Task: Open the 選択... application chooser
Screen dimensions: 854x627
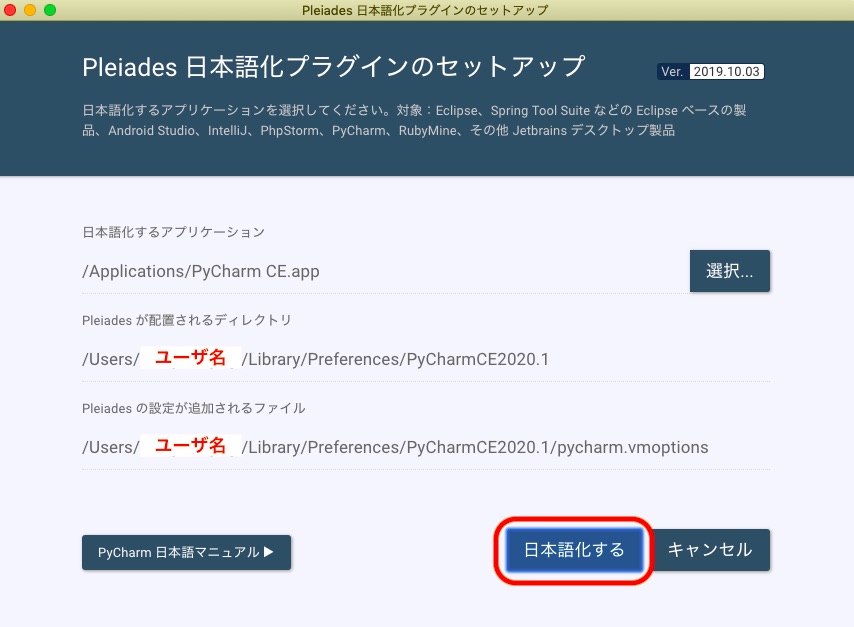Action: pos(729,271)
